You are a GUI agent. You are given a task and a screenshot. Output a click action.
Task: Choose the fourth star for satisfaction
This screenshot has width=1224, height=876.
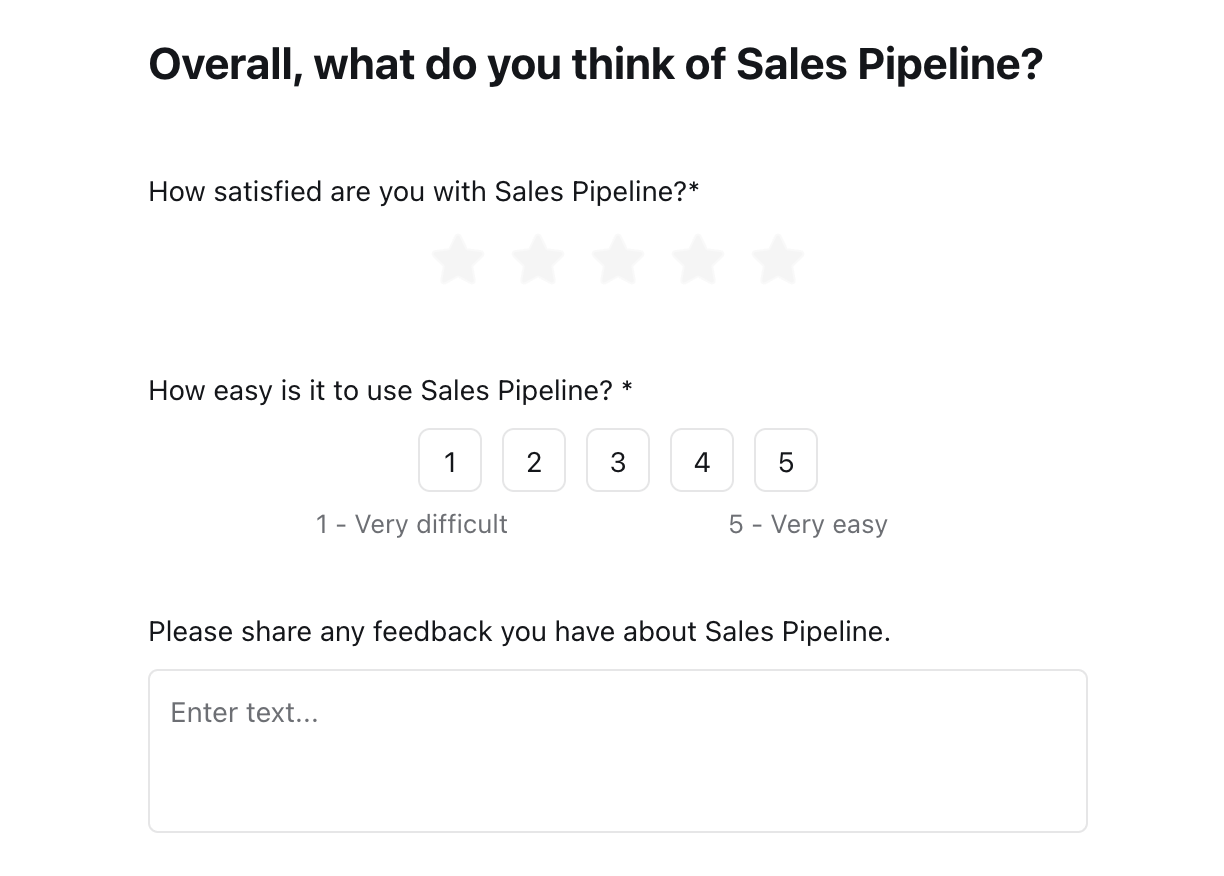(698, 260)
